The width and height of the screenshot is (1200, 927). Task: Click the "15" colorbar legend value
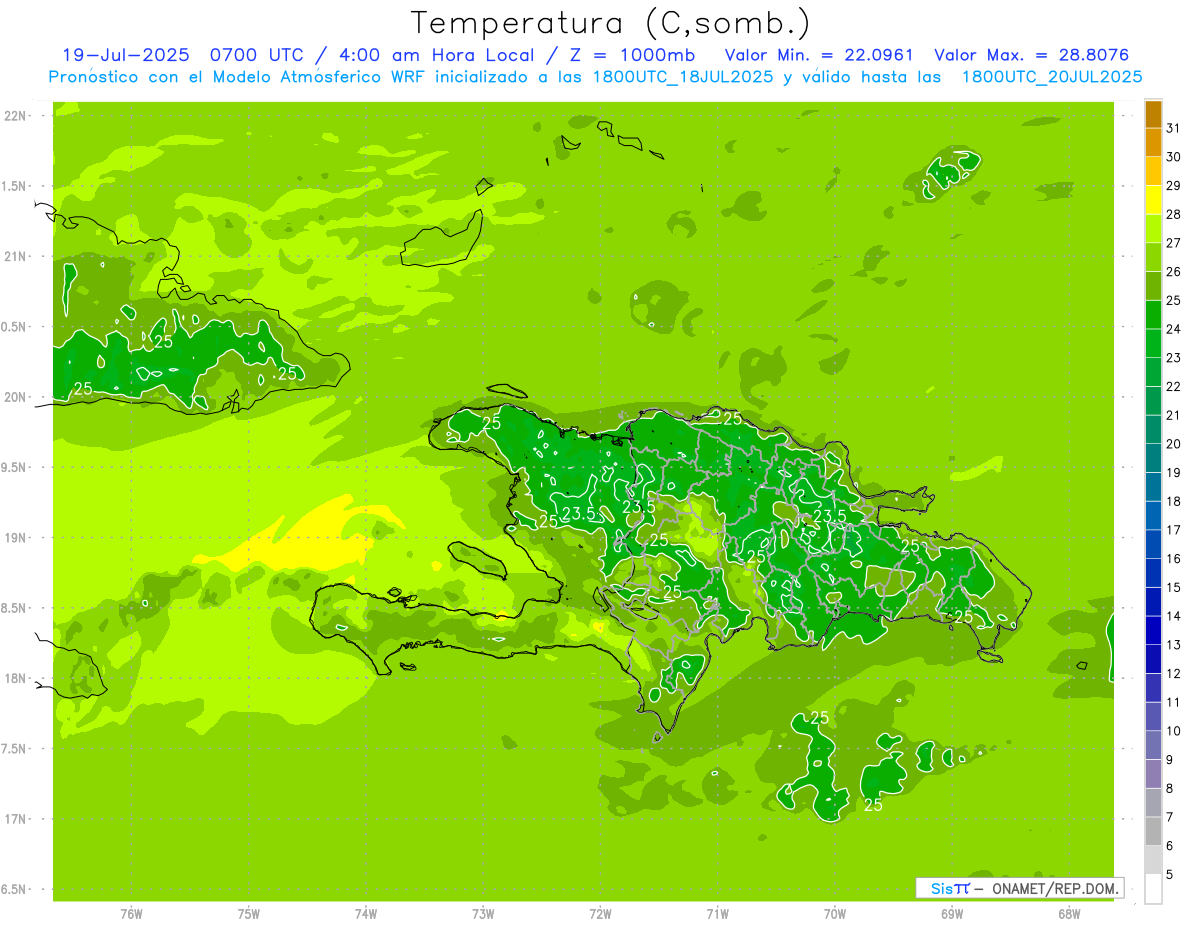[x=1174, y=588]
